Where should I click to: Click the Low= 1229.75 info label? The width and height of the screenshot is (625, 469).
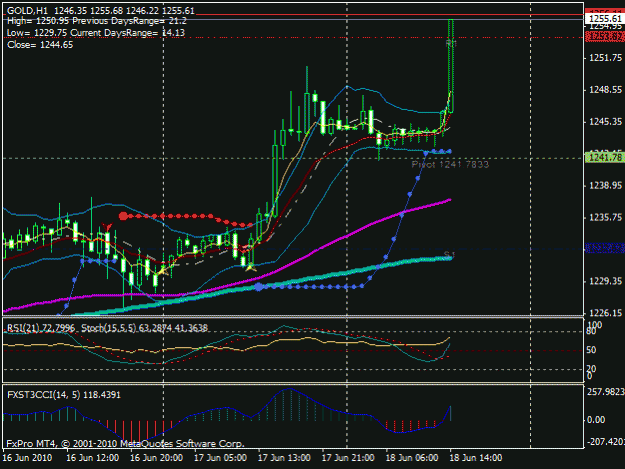(37, 33)
